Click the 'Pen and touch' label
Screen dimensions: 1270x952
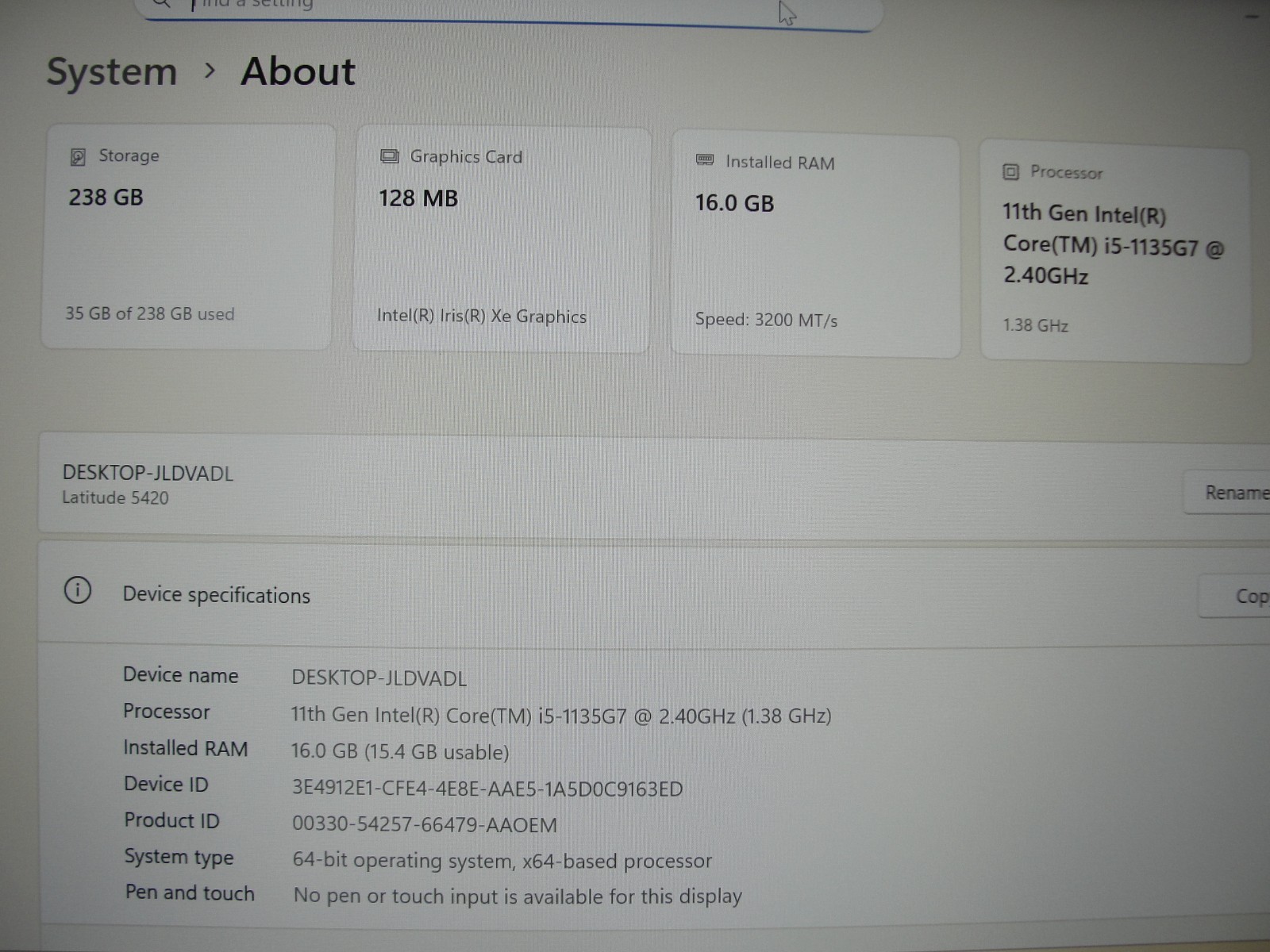[190, 892]
